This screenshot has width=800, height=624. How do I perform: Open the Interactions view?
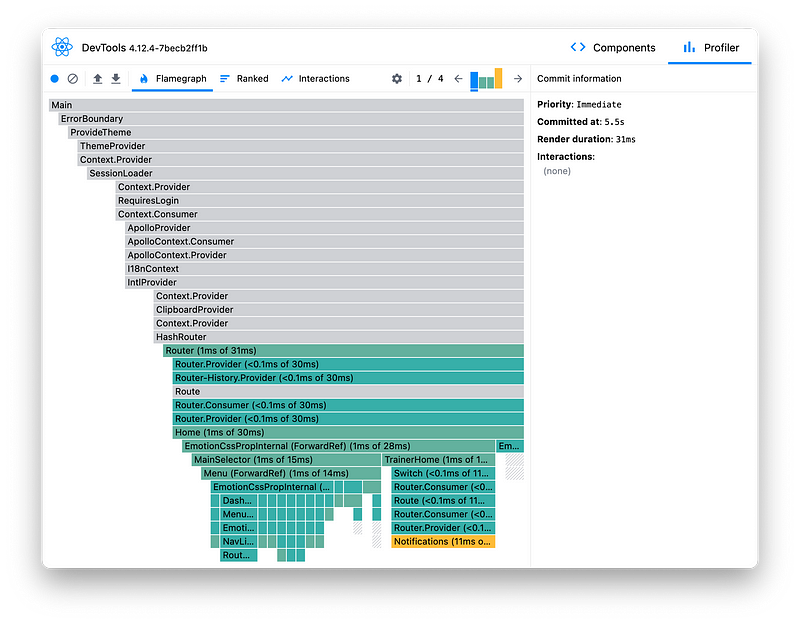[315, 79]
